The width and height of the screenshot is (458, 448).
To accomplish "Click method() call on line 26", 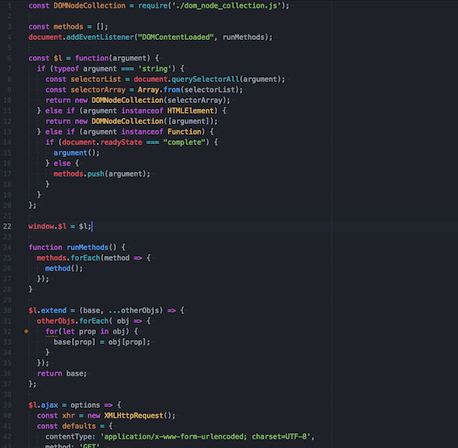I will [62, 268].
